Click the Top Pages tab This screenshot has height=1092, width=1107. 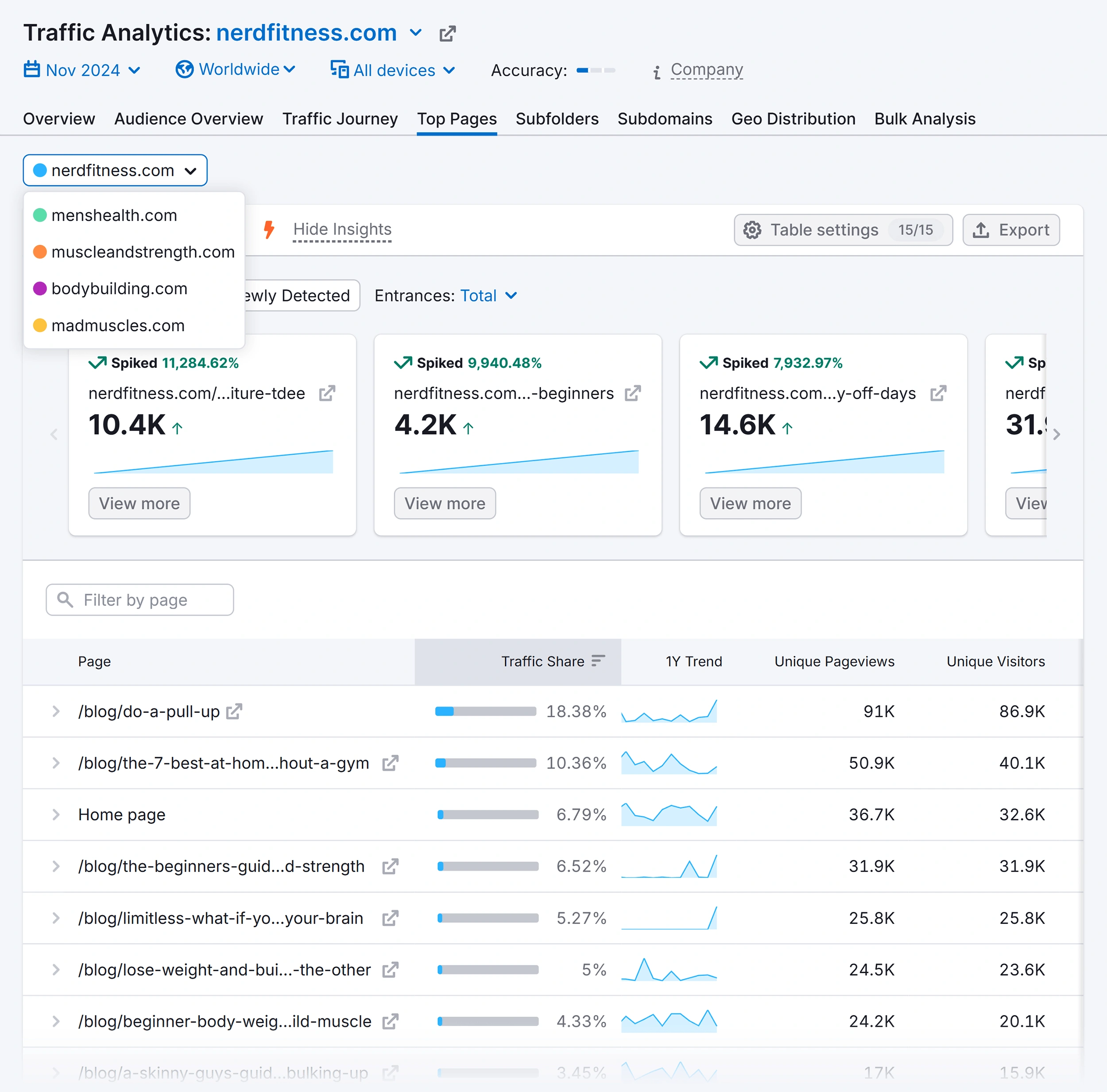pos(457,119)
